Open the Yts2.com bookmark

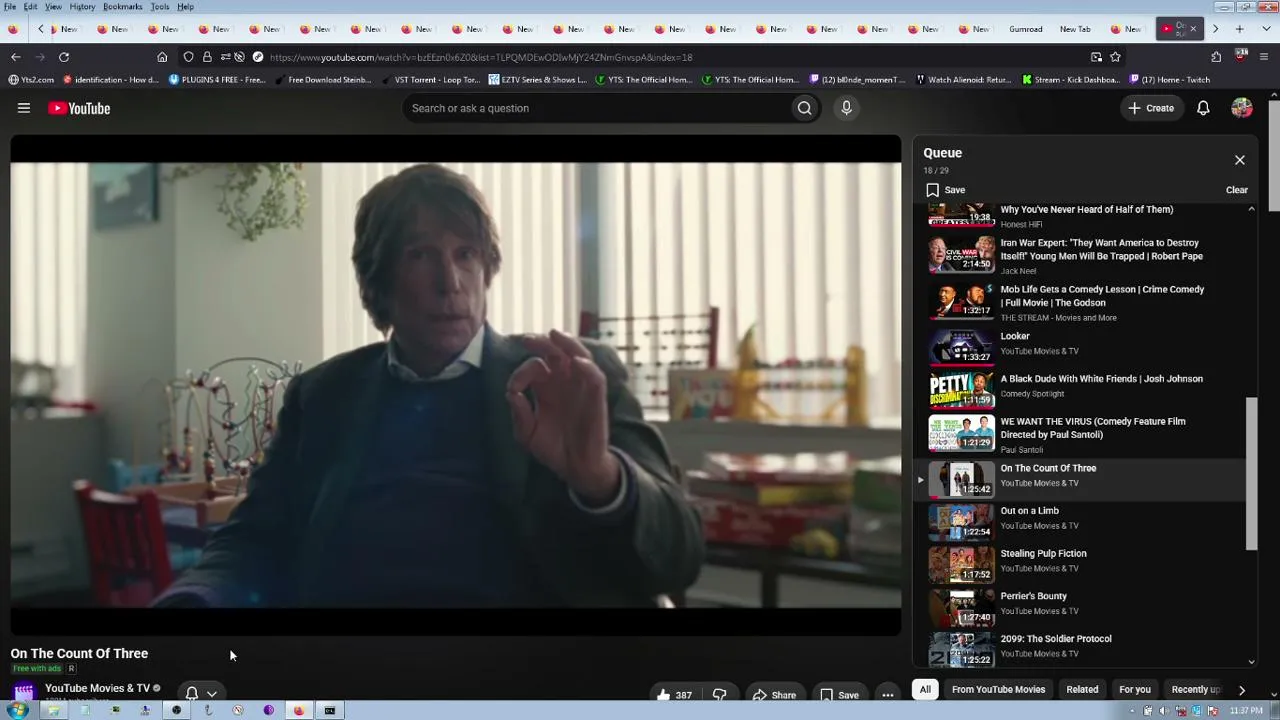pos(31,80)
